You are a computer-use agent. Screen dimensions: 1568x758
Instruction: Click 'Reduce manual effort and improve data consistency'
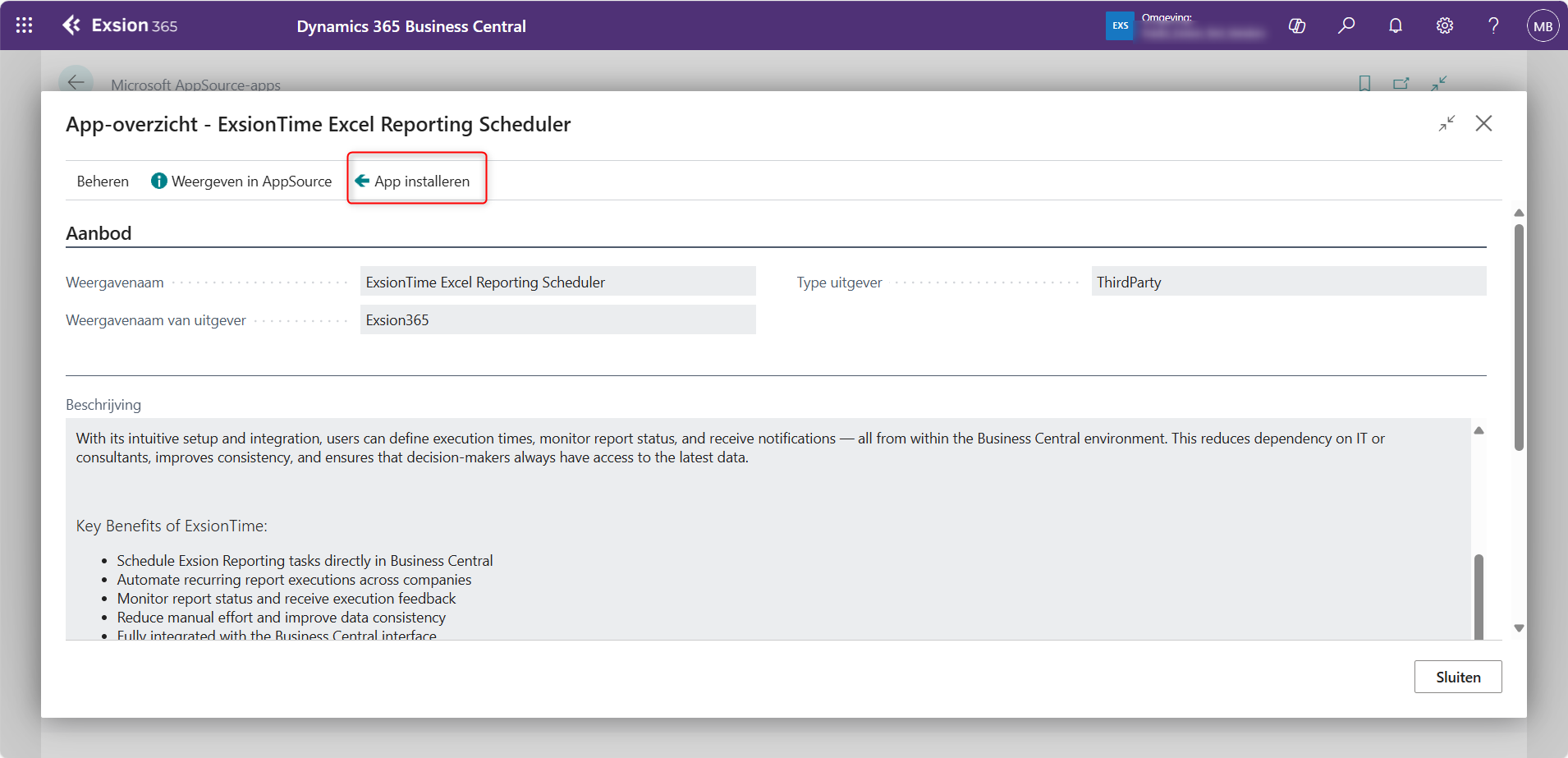pos(282,618)
